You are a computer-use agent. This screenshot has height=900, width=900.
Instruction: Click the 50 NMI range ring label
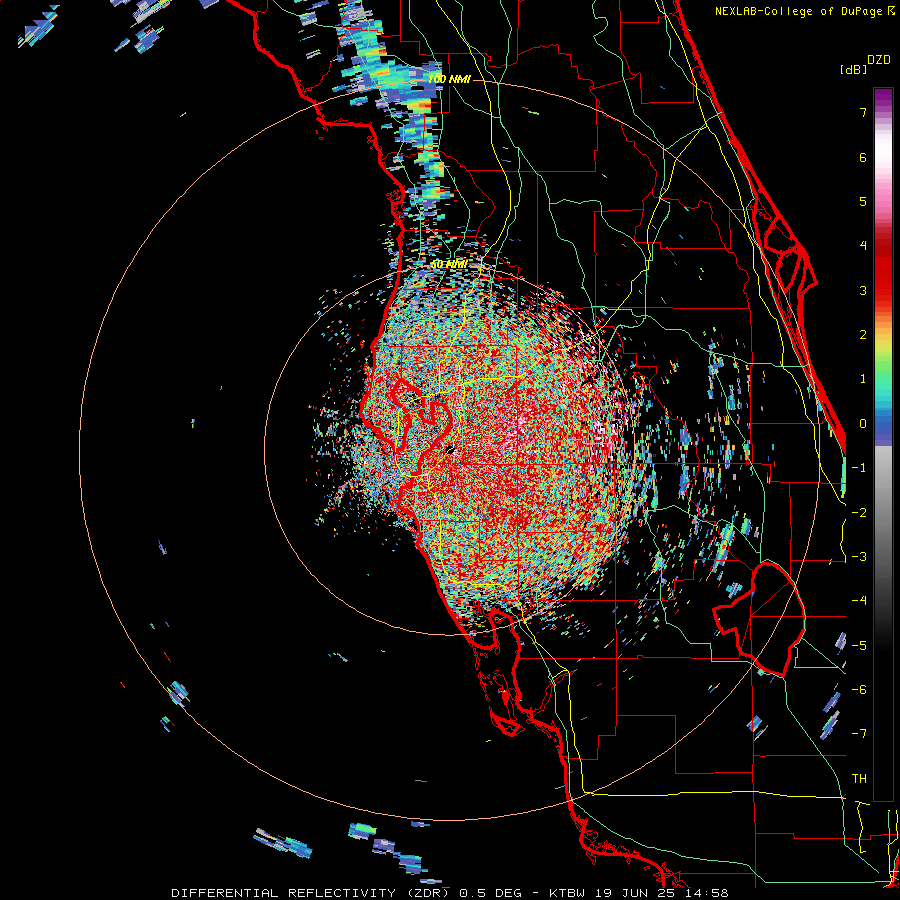click(449, 265)
